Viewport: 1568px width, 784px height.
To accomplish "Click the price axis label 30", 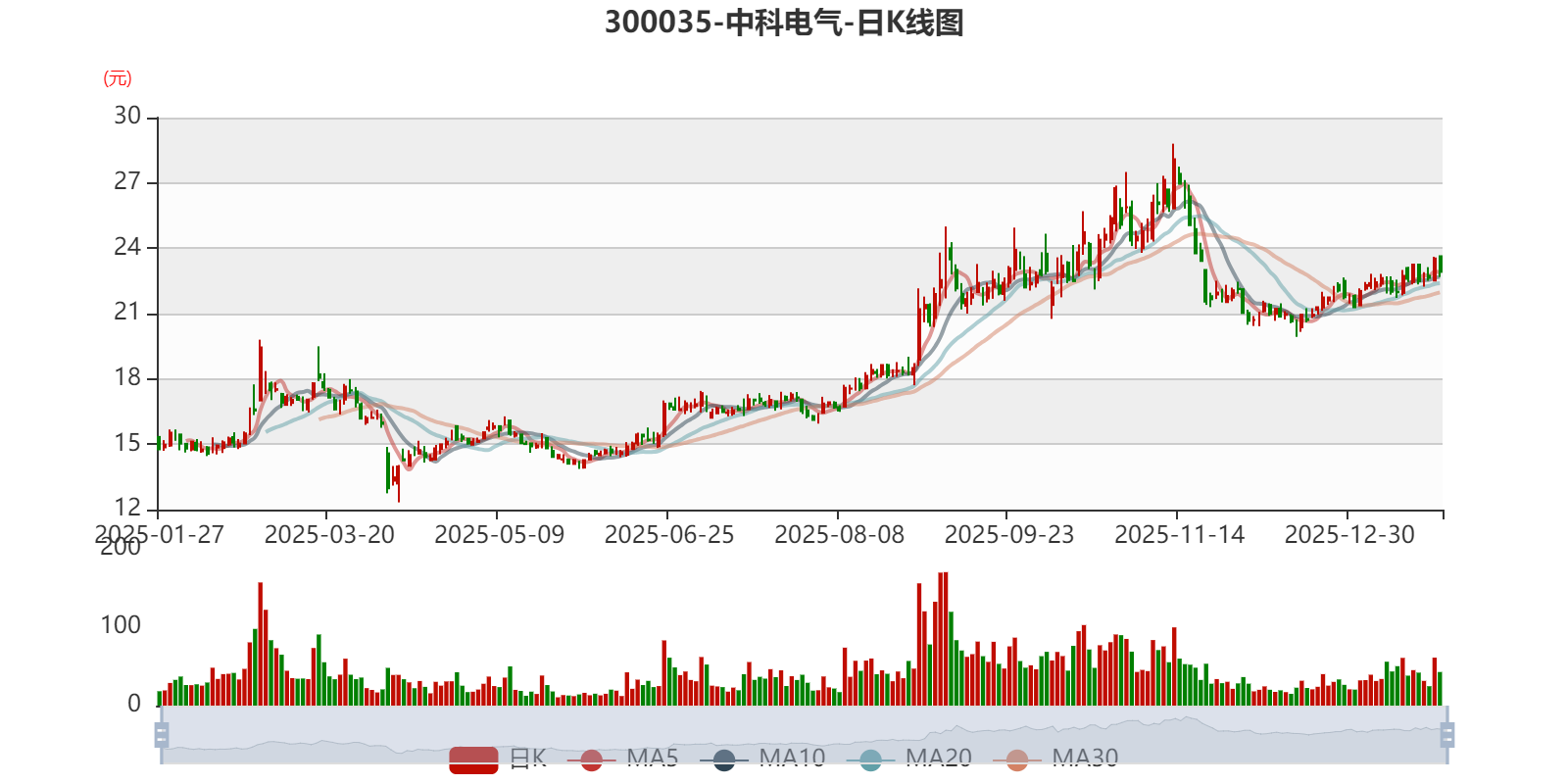I will tap(127, 116).
